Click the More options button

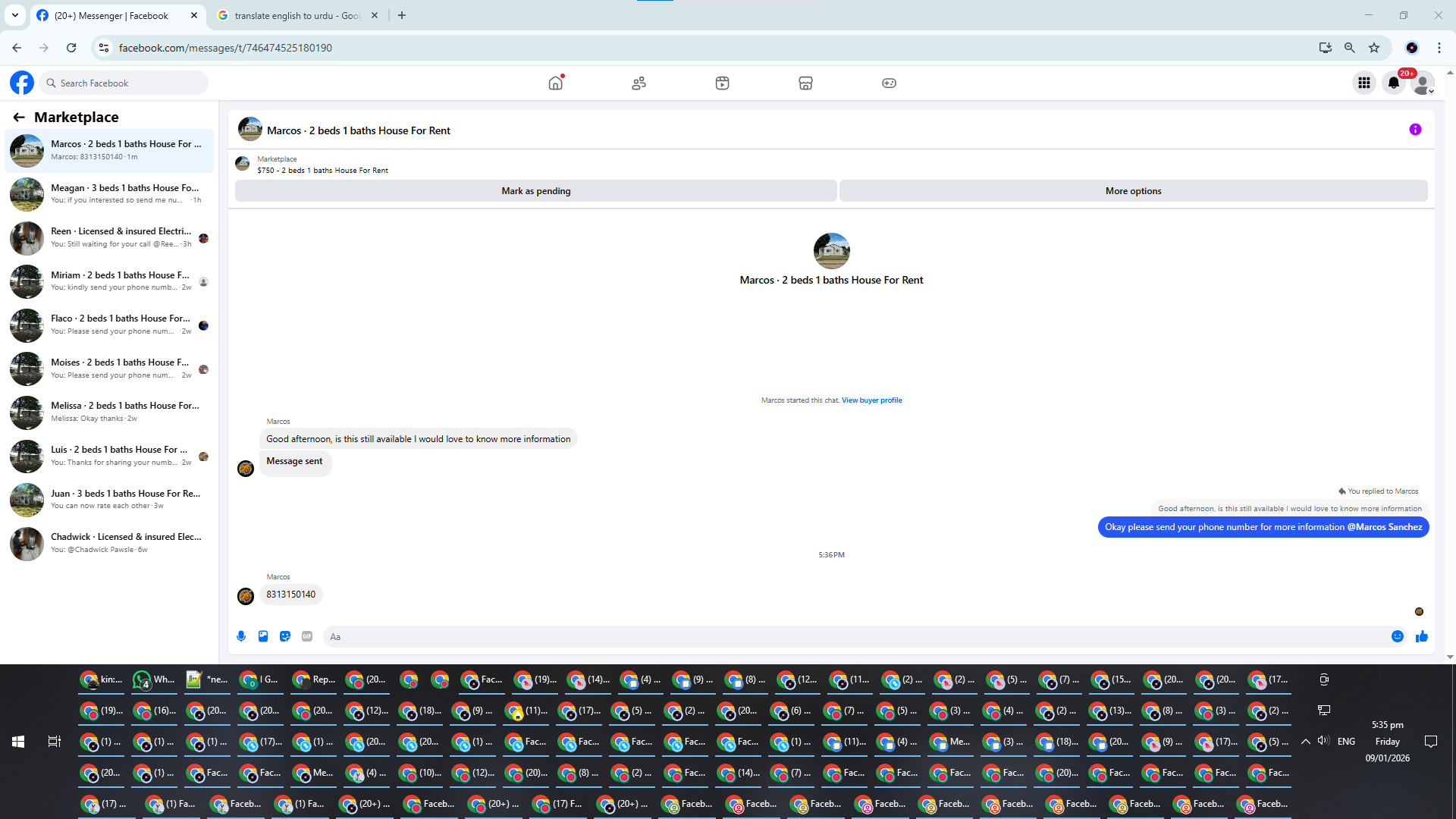(1133, 191)
